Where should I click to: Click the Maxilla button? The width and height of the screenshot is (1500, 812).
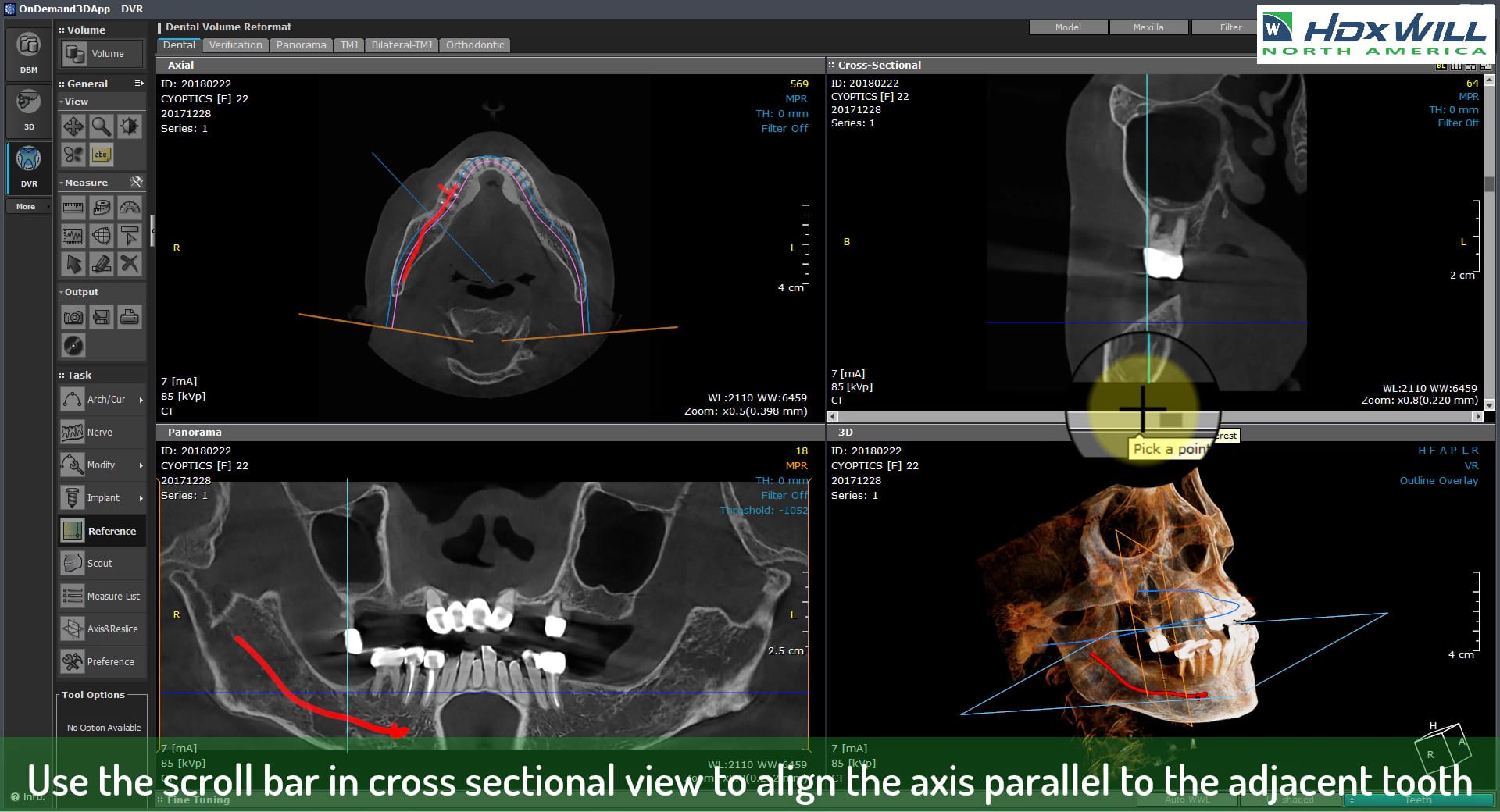[1148, 27]
